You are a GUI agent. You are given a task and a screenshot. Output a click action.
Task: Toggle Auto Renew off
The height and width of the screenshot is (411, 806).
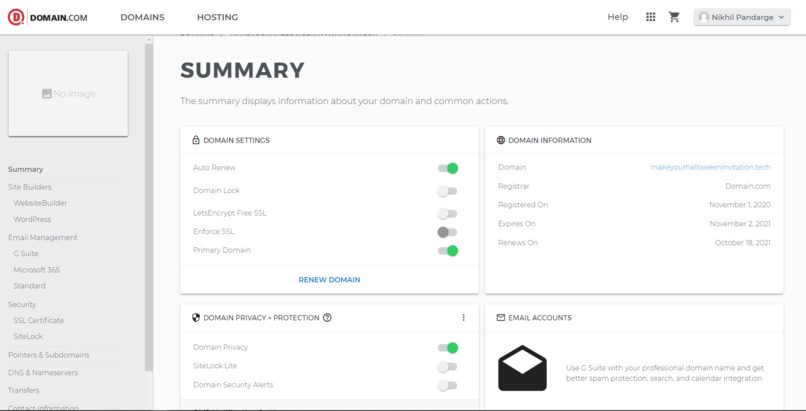pos(447,168)
